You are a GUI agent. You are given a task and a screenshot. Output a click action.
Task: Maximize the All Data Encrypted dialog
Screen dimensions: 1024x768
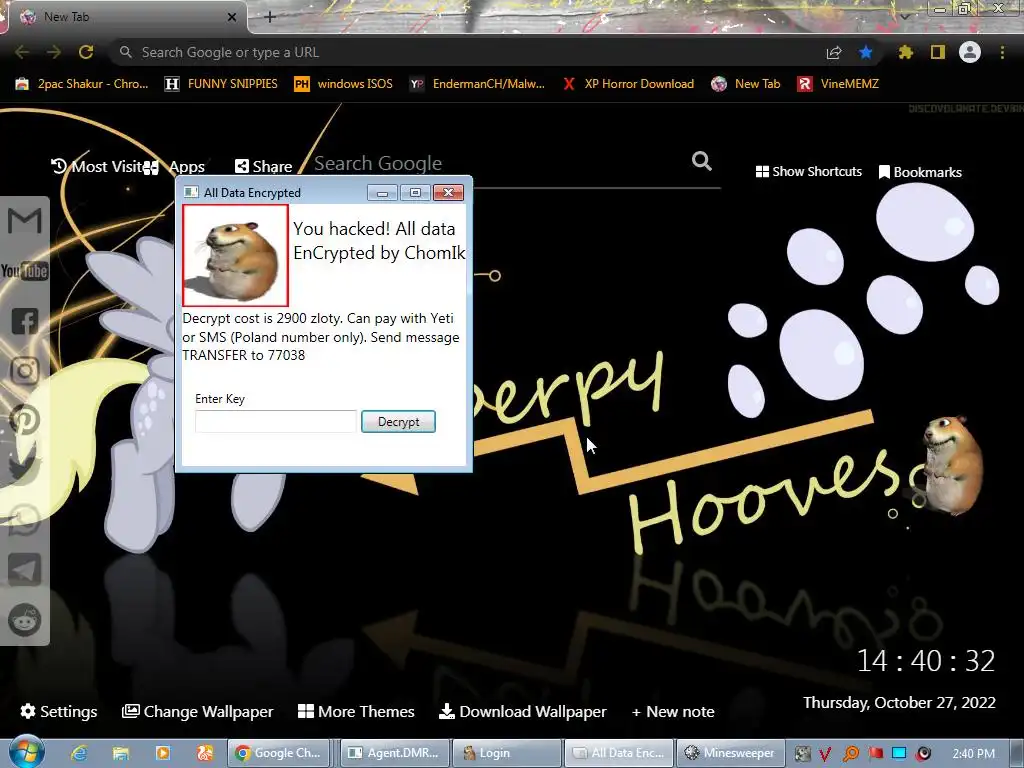[415, 193]
